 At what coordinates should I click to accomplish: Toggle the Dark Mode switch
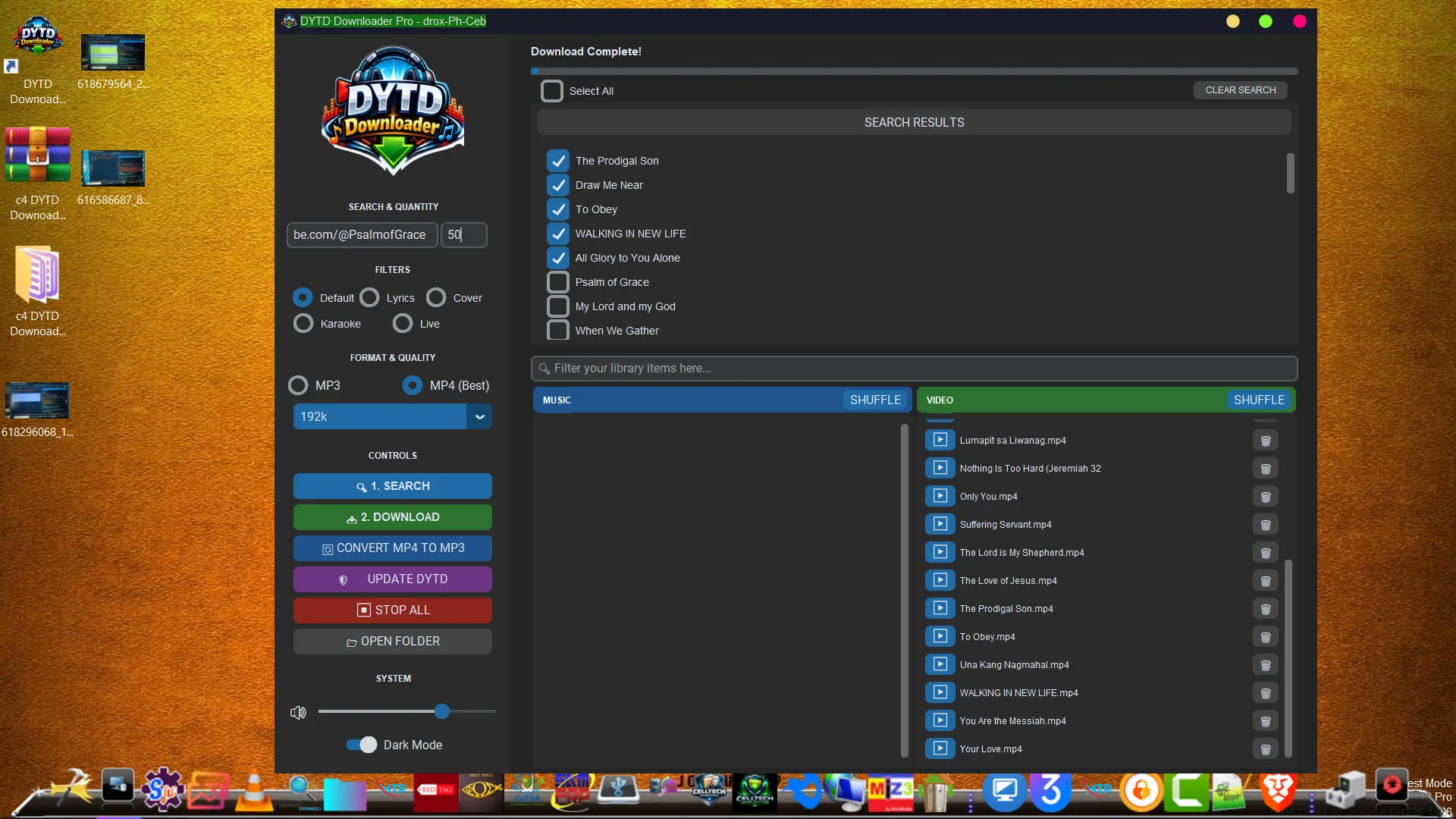pos(361,745)
